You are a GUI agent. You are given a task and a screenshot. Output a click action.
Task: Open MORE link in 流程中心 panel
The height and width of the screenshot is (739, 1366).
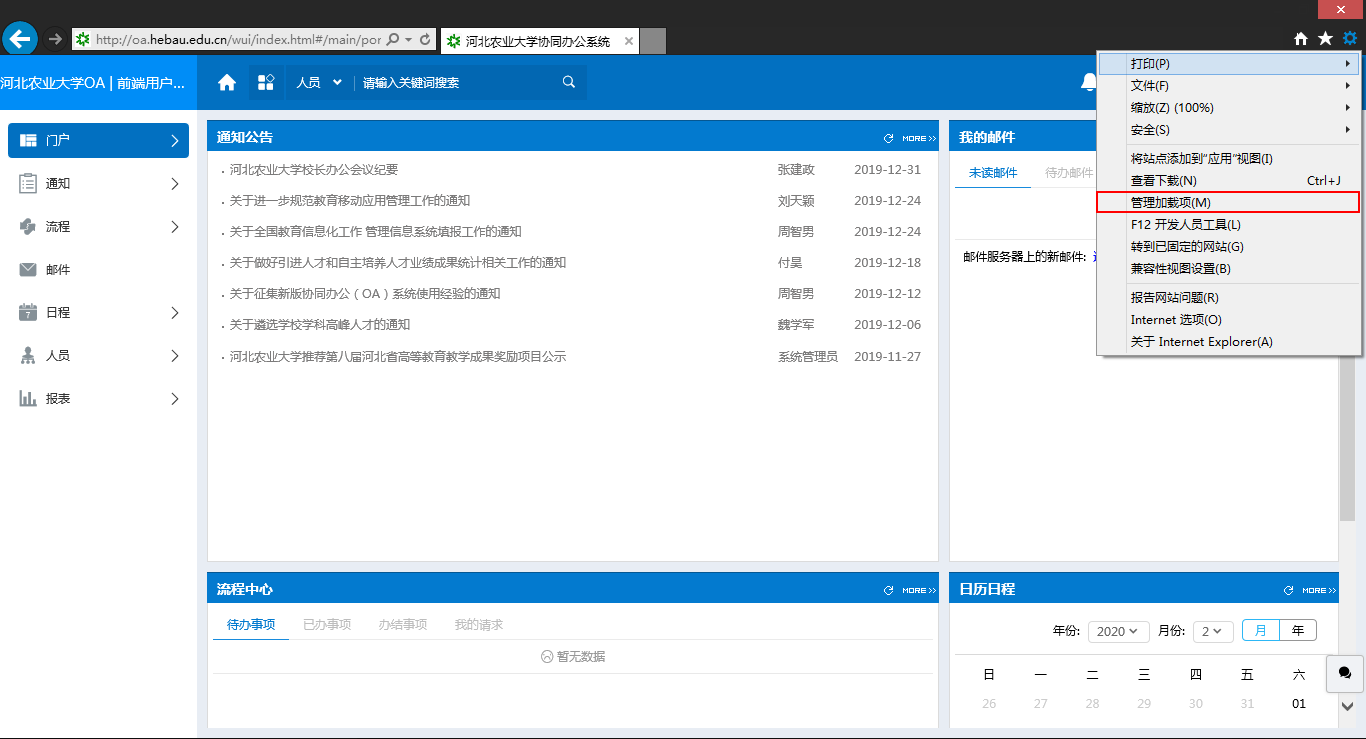[x=918, y=590]
